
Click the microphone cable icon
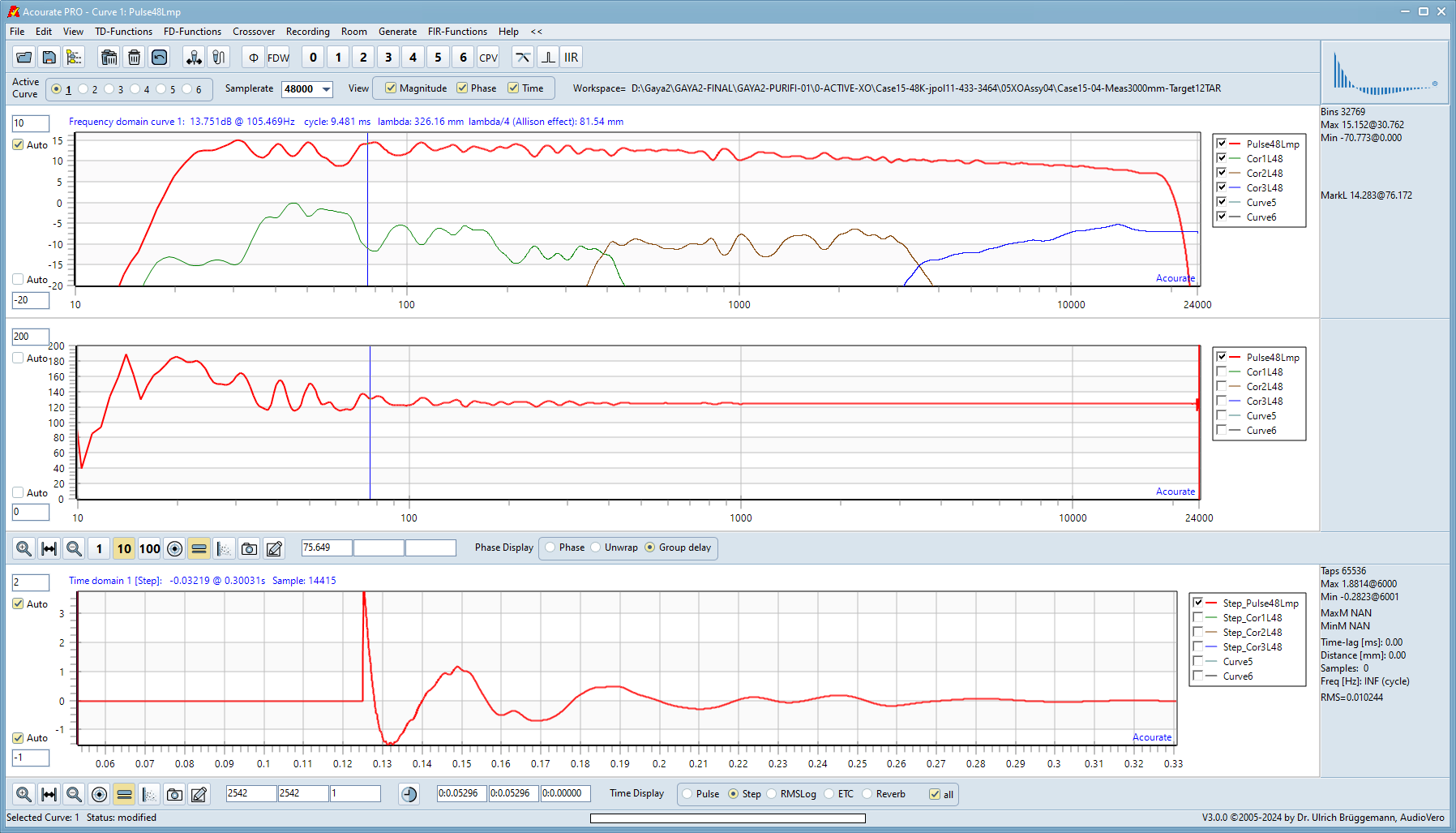click(218, 58)
